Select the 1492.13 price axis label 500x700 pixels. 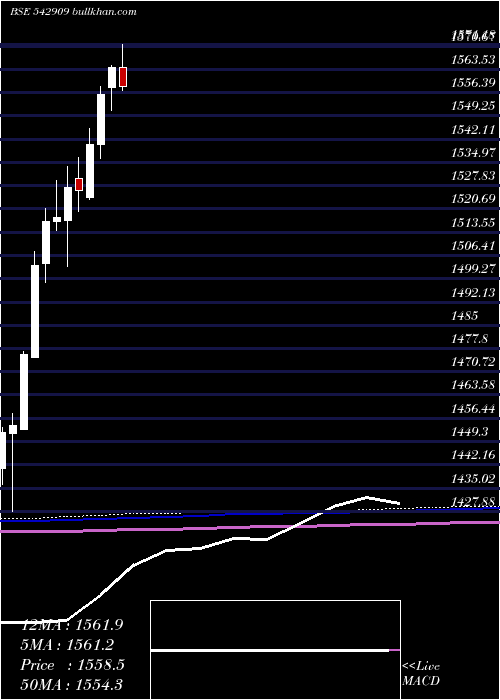tap(473, 292)
